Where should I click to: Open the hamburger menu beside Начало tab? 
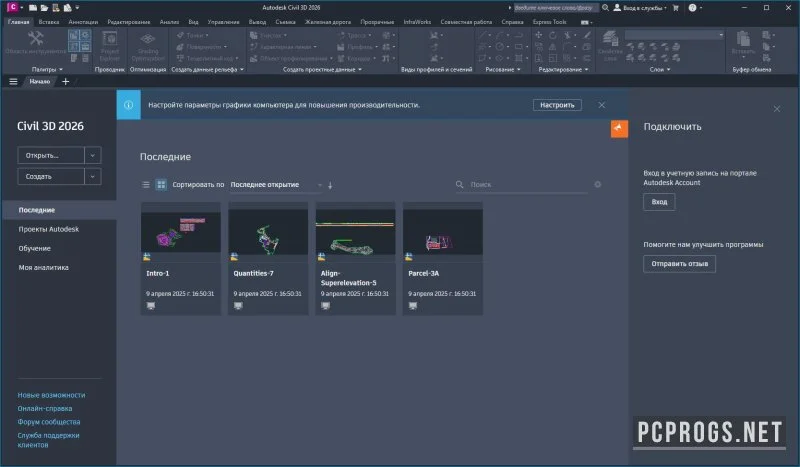13,82
